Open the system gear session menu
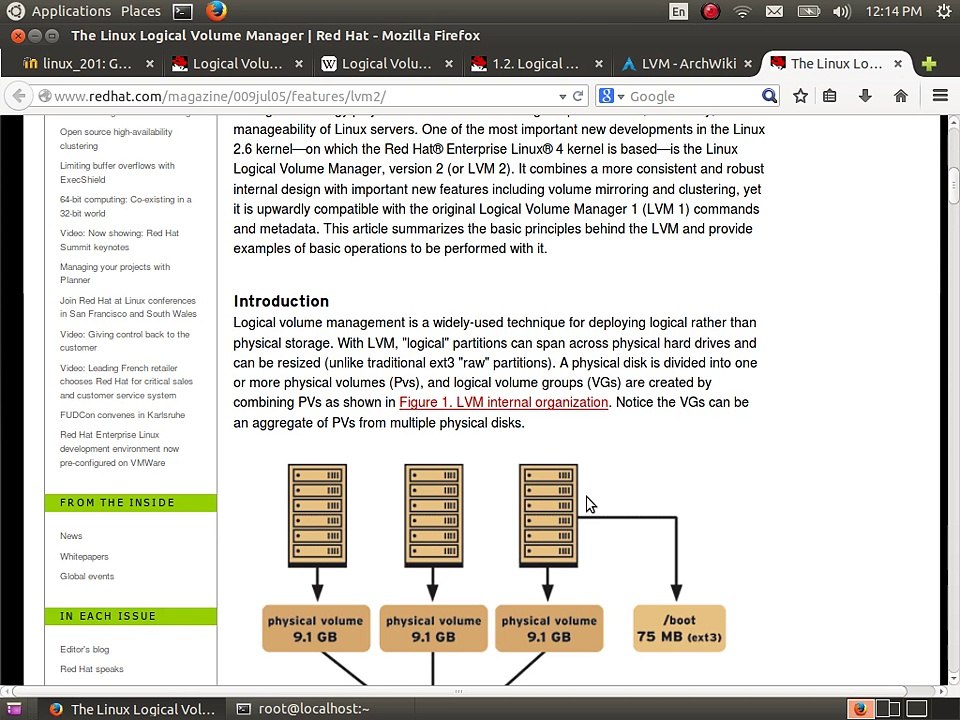This screenshot has width=960, height=720. (943, 11)
